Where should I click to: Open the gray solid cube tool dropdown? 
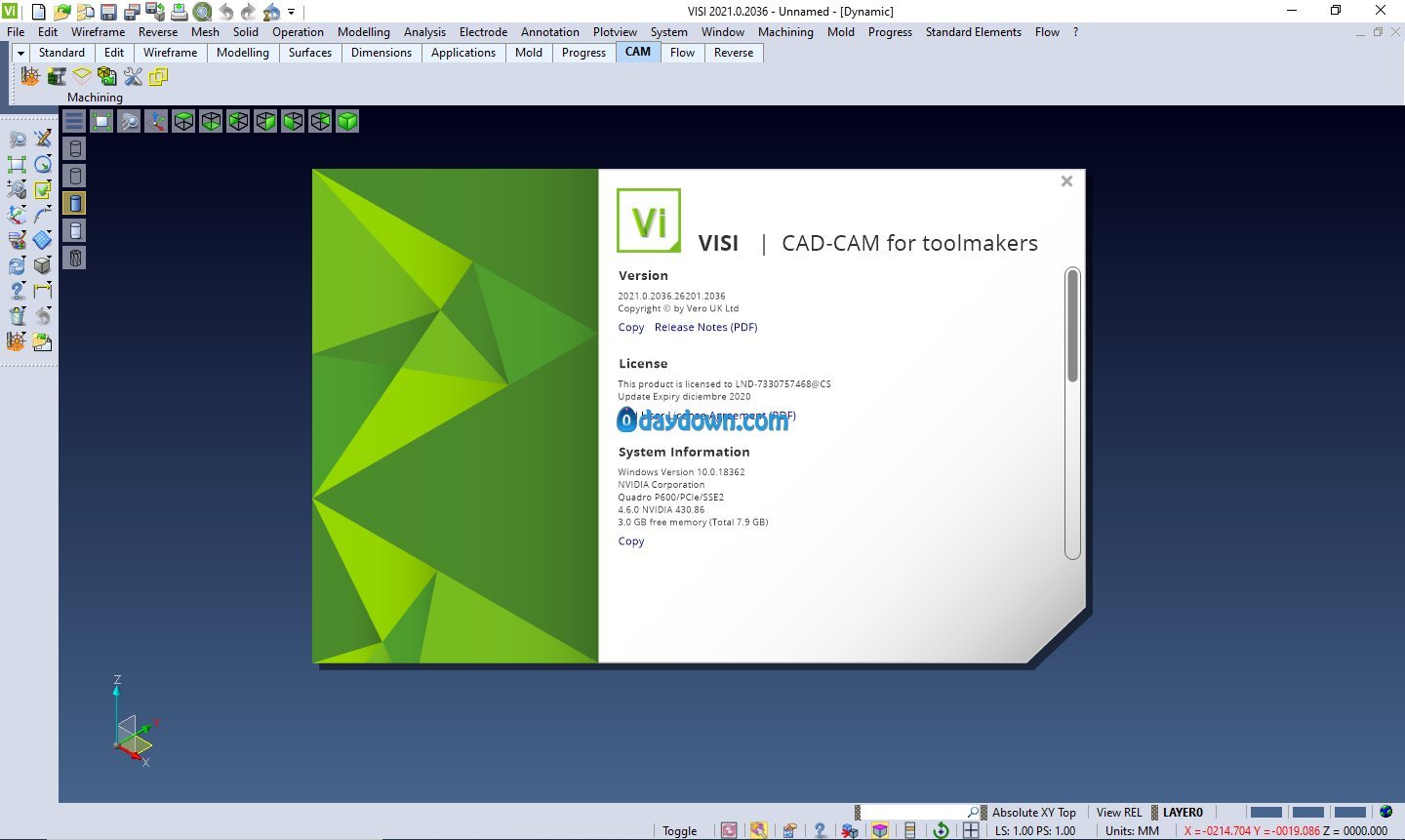[43, 265]
